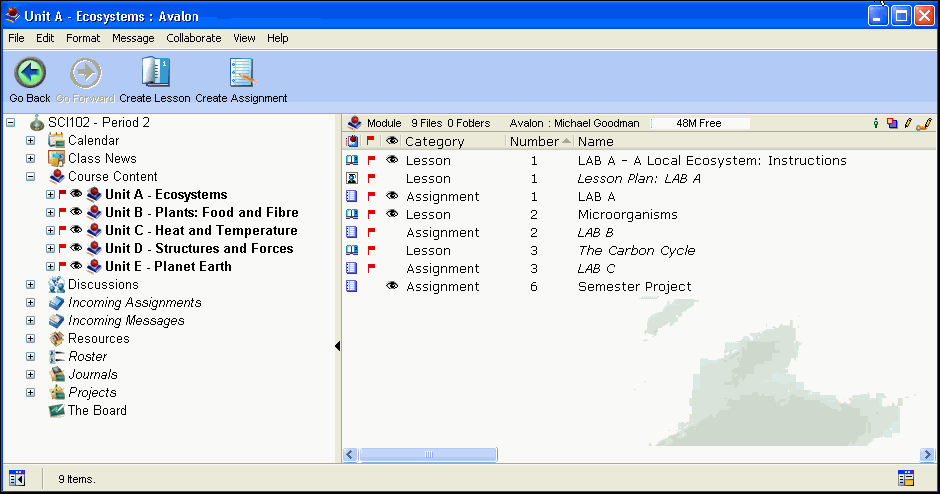Click the horizontal scrollbar thumb
This screenshot has height=494, width=940.
pos(428,454)
